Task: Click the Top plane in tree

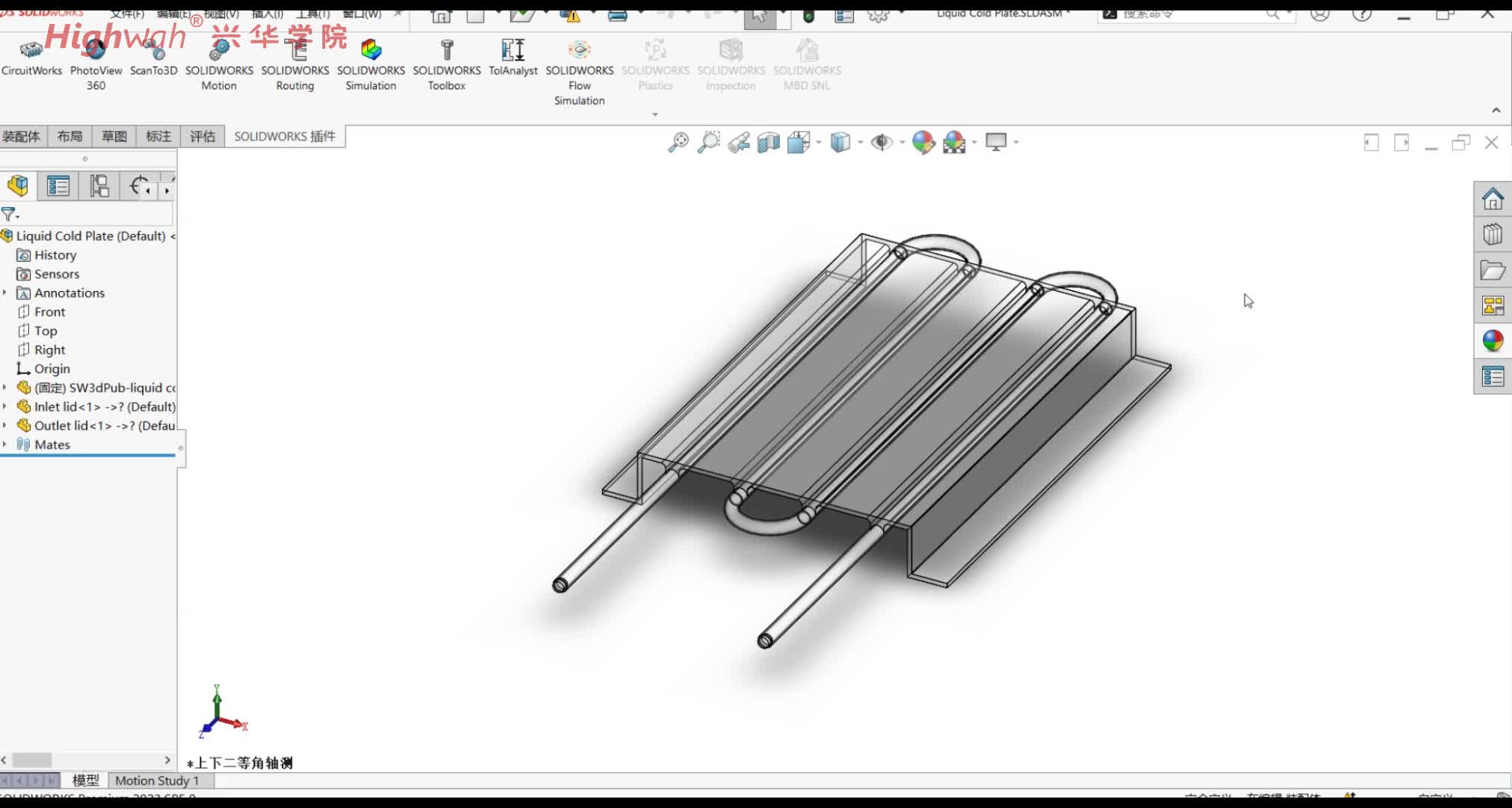Action: [x=45, y=331]
